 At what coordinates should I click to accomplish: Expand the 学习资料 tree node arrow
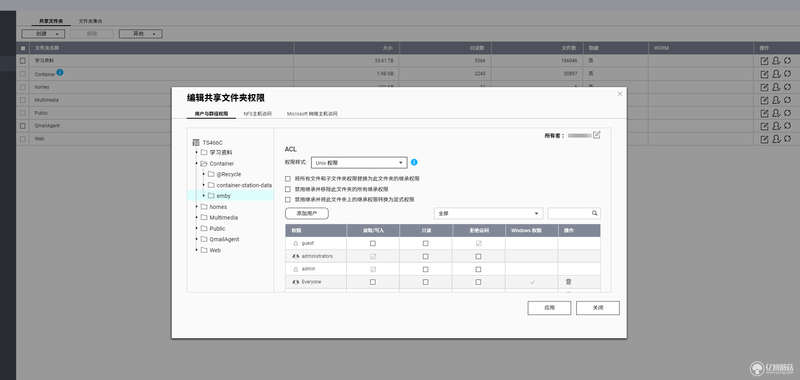coord(196,153)
